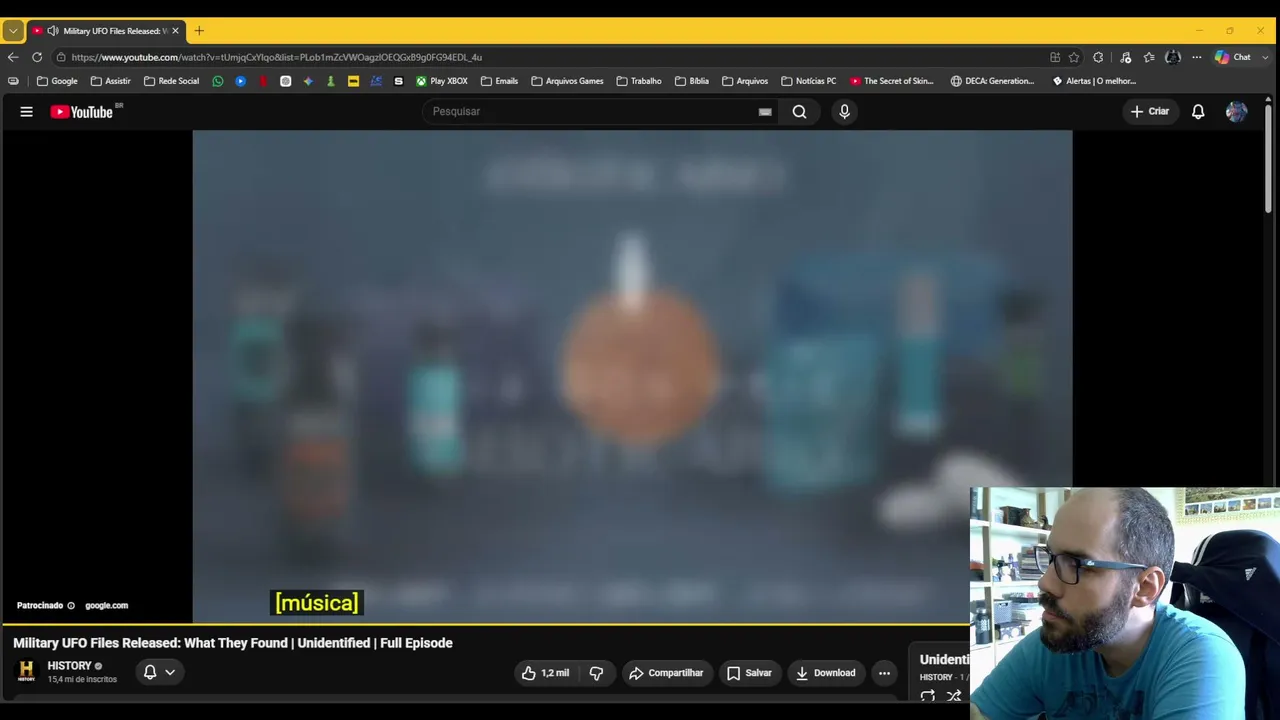Viewport: 1280px width, 720px height.
Task: Open the Bíblia bookmarks folder
Action: pos(692,81)
